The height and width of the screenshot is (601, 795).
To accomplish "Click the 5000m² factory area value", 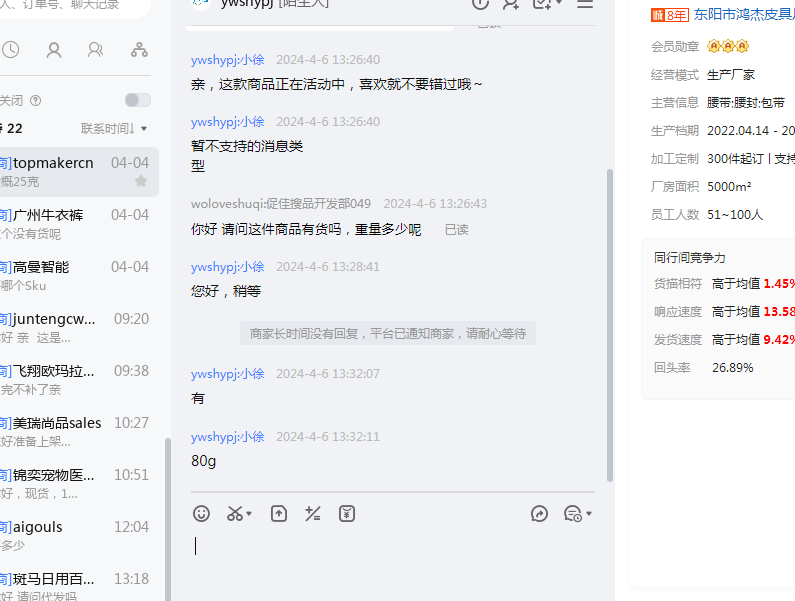I will point(729,187).
